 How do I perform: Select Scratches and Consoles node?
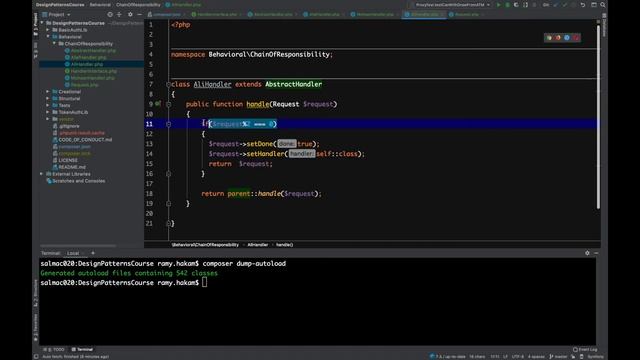point(78,181)
